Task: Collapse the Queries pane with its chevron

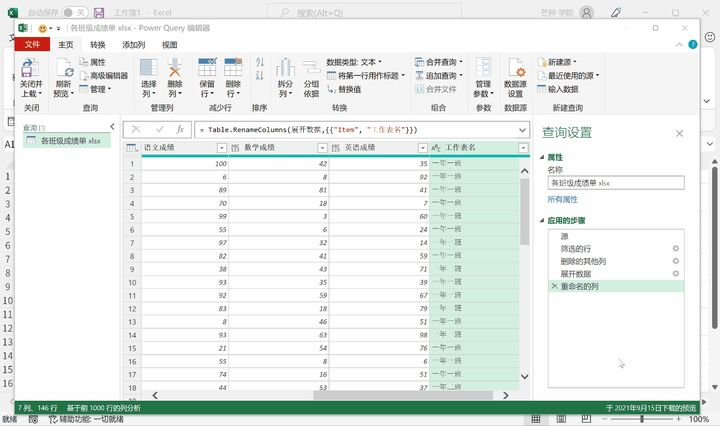Action: click(112, 126)
